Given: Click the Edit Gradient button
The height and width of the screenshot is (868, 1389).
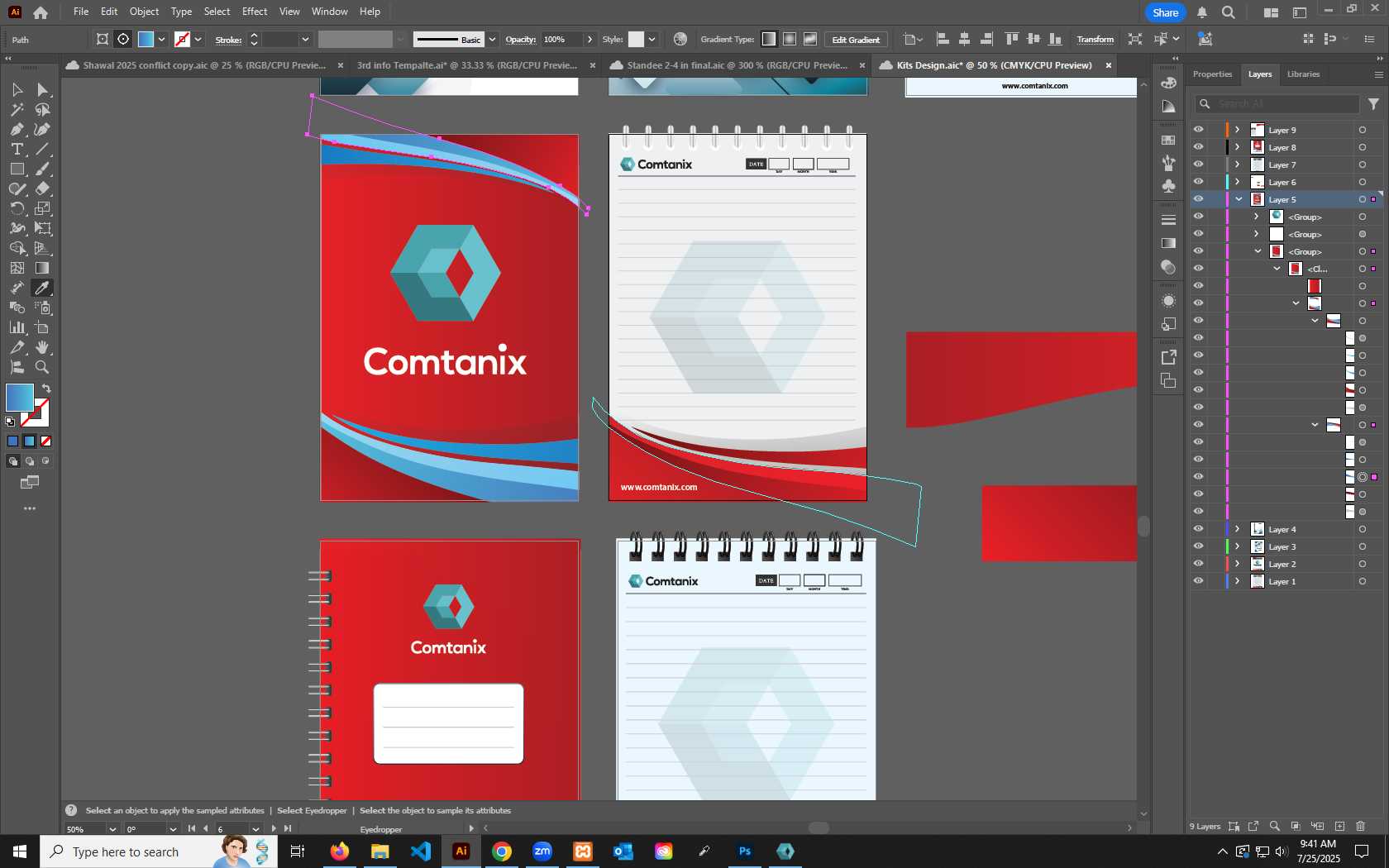Looking at the screenshot, I should pyautogui.click(x=856, y=40).
